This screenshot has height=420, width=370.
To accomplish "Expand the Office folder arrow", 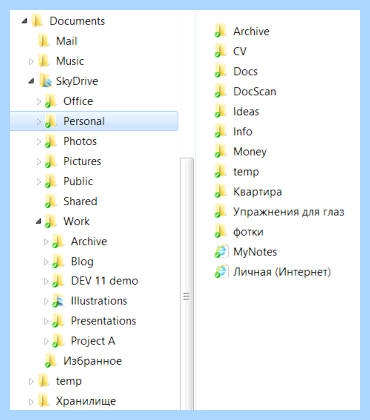I will click(x=39, y=101).
